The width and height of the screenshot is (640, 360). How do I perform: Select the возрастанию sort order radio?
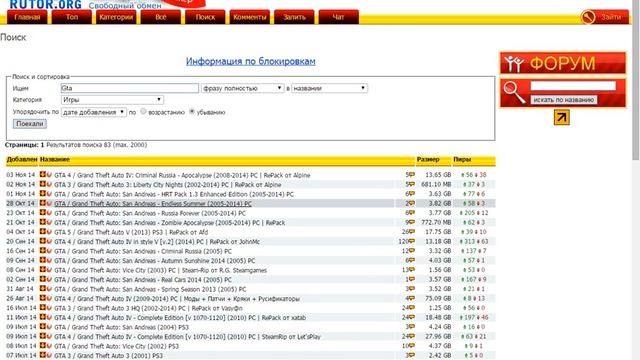point(143,111)
